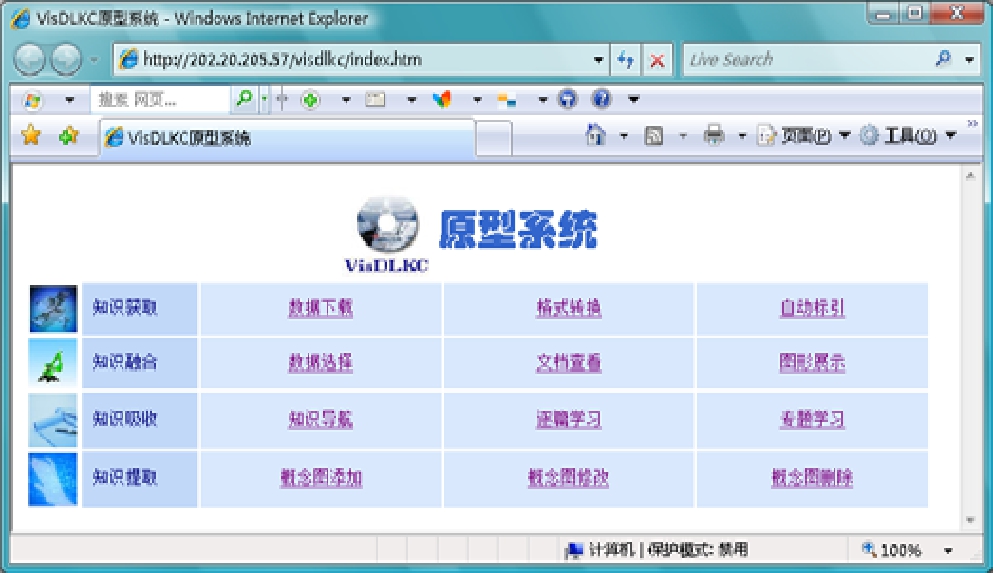Expand the dropdown beside the help icon

coord(633,99)
